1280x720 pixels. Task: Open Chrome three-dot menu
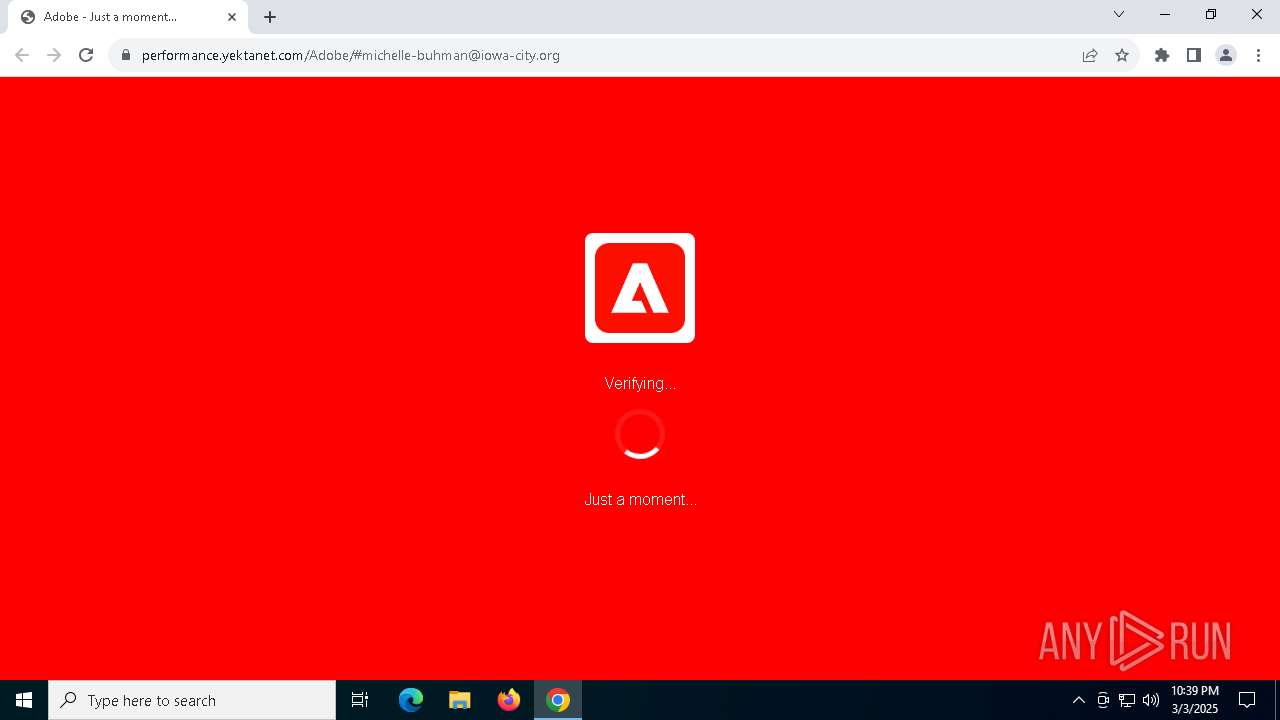coord(1258,55)
